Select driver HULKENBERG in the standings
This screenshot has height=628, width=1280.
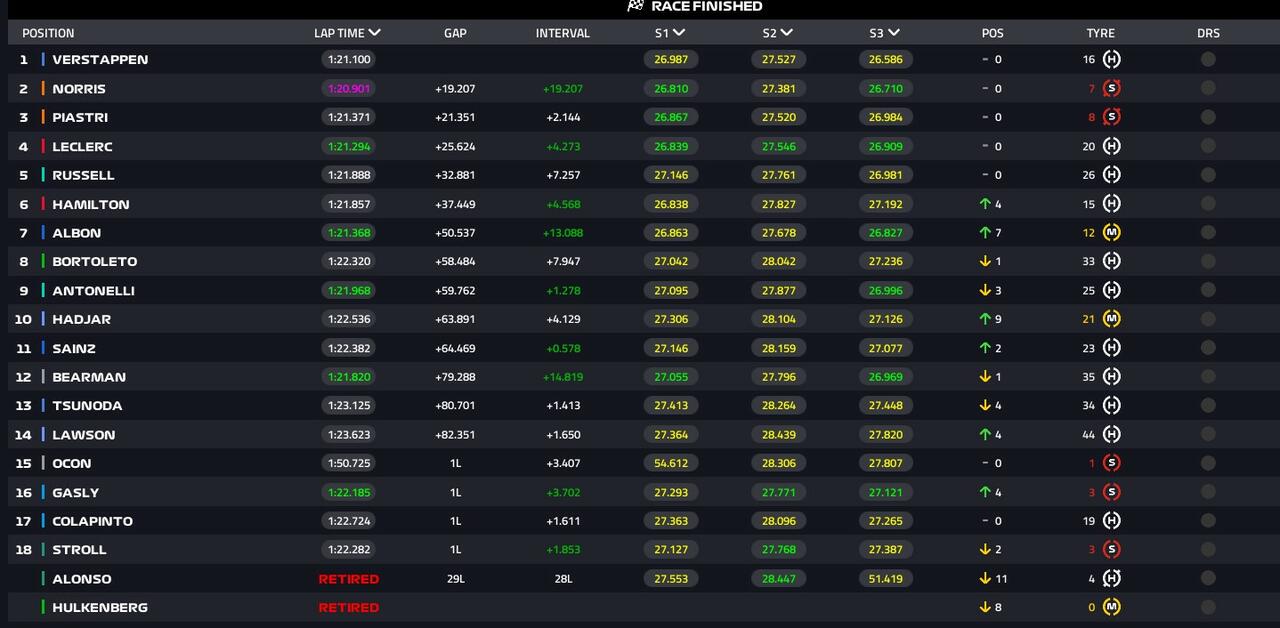click(100, 607)
